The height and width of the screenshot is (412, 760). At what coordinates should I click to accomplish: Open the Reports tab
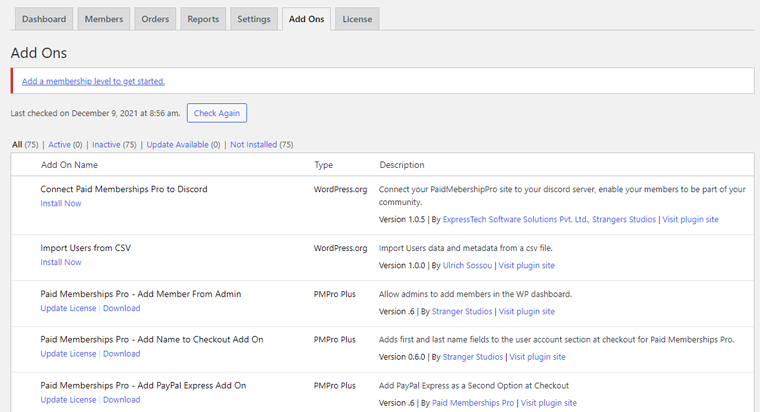coord(203,19)
